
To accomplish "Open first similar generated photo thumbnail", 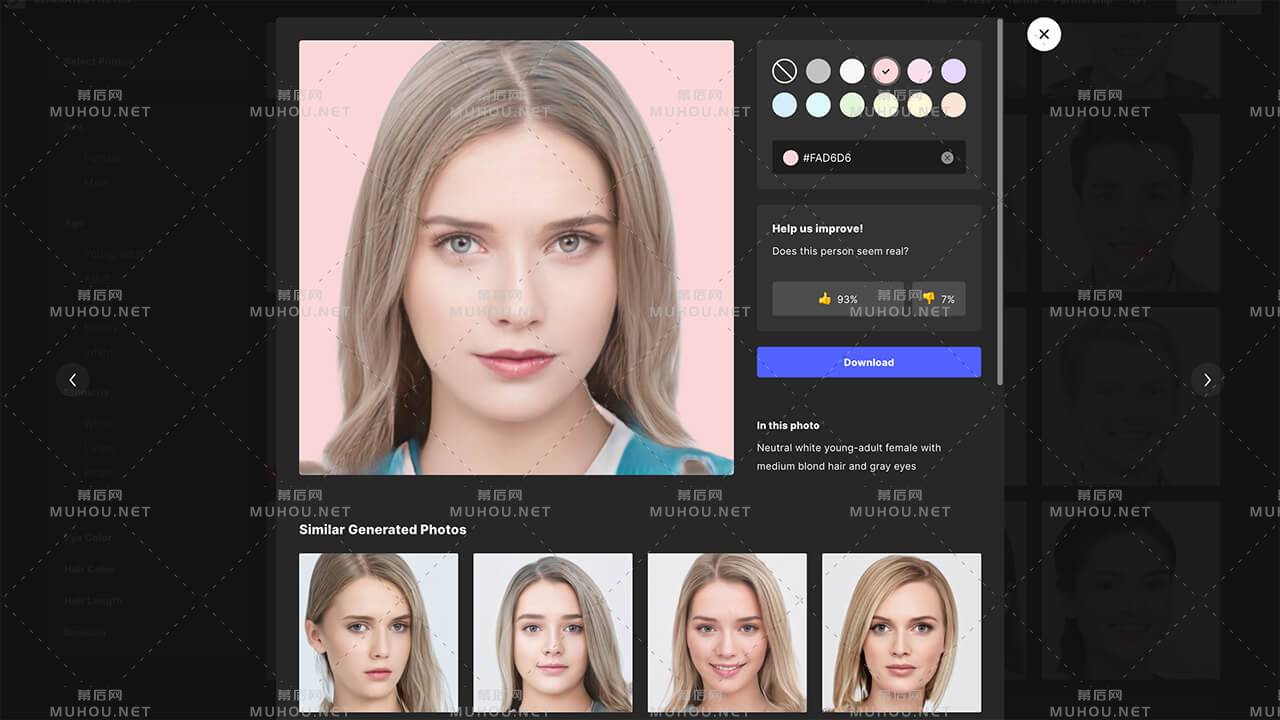I will [378, 632].
